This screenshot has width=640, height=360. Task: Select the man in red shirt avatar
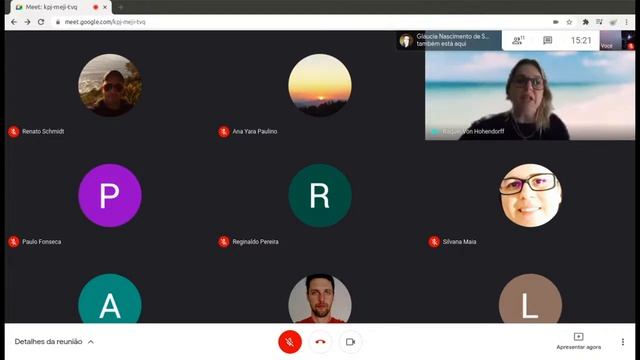pyautogui.click(x=320, y=298)
